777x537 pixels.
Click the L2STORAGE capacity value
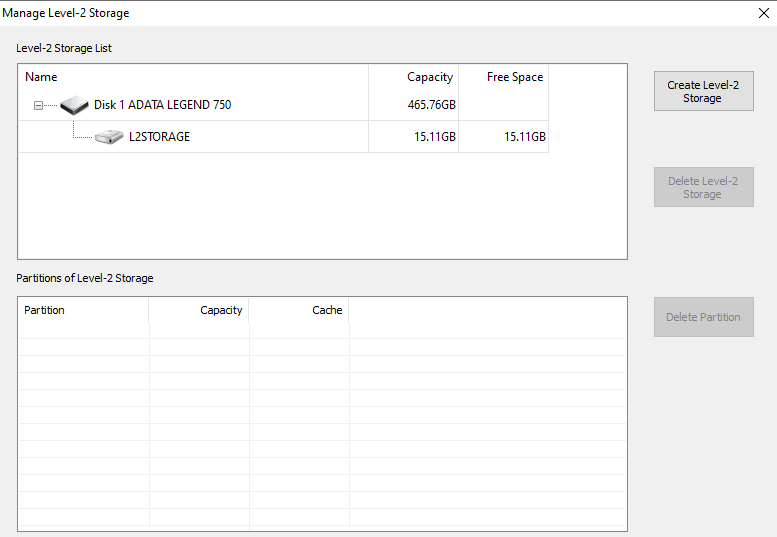click(x=435, y=137)
